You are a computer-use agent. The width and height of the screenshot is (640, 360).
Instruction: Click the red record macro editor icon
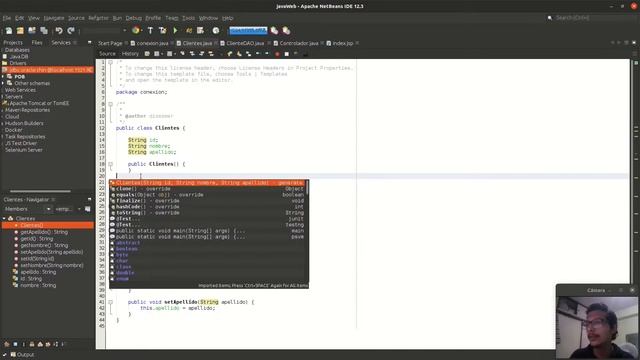(277, 54)
